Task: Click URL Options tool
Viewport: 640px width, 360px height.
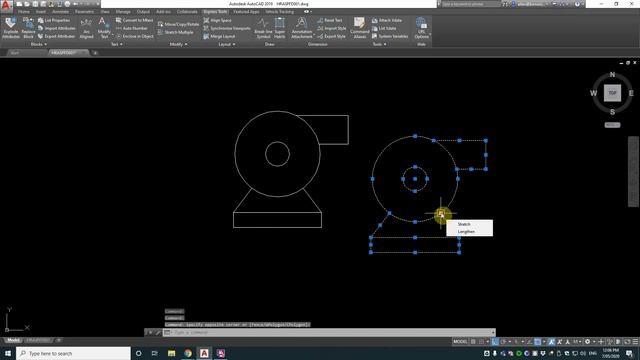Action: tap(421, 28)
